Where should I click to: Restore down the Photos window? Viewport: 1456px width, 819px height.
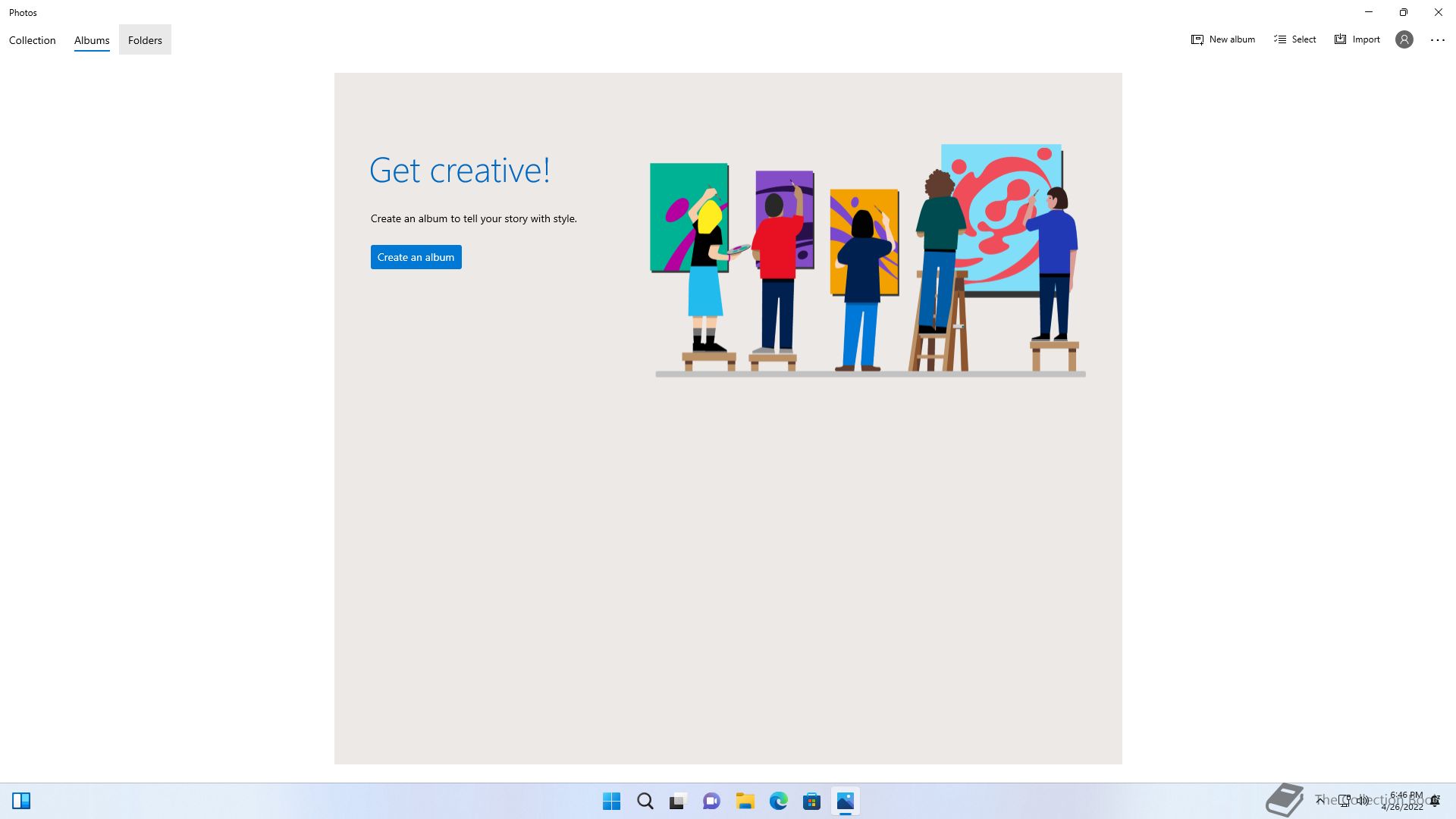(x=1404, y=12)
